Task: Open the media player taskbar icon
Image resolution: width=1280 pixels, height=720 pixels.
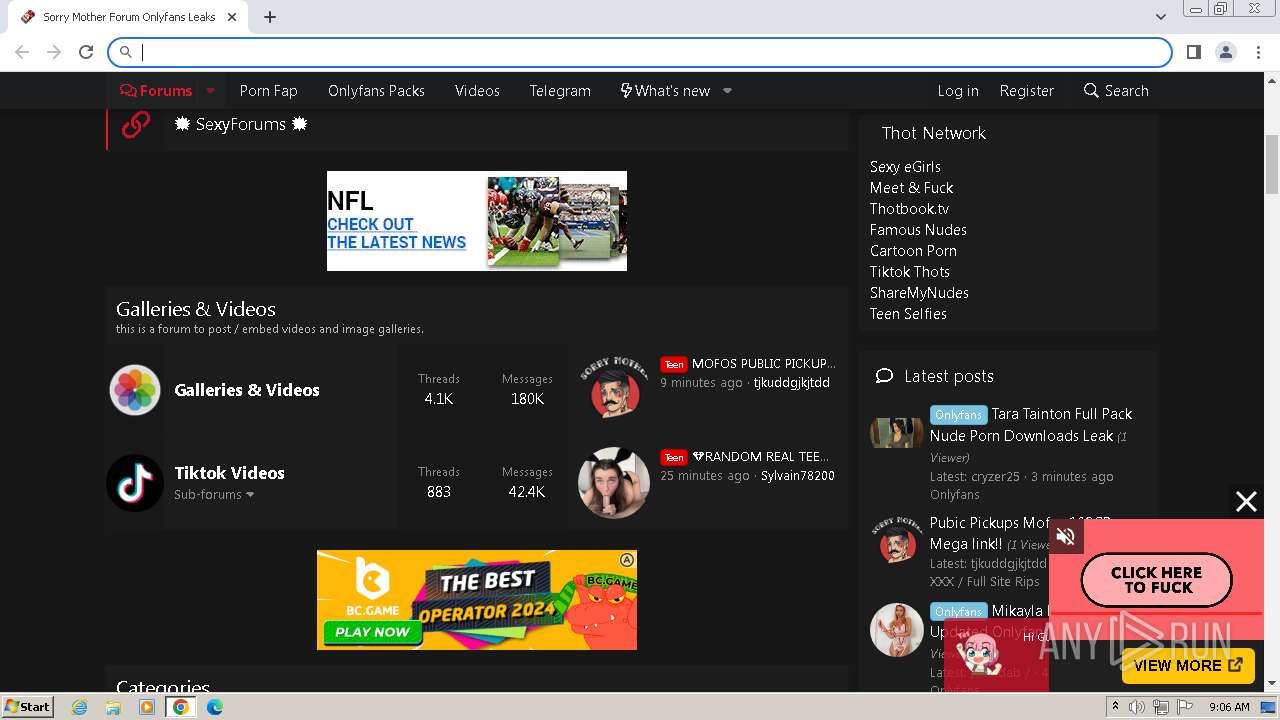Action: [147, 707]
